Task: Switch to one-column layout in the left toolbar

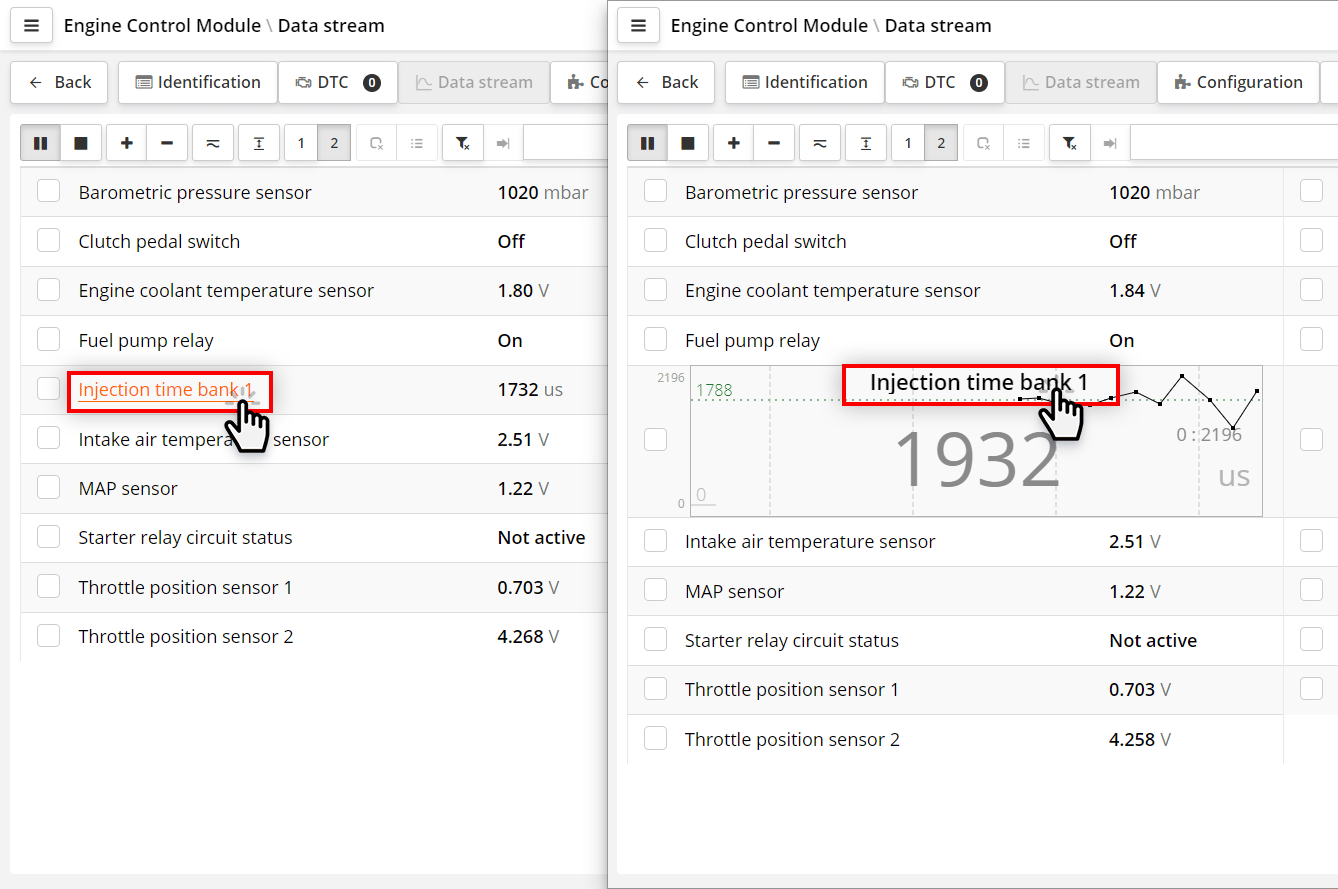Action: [301, 143]
